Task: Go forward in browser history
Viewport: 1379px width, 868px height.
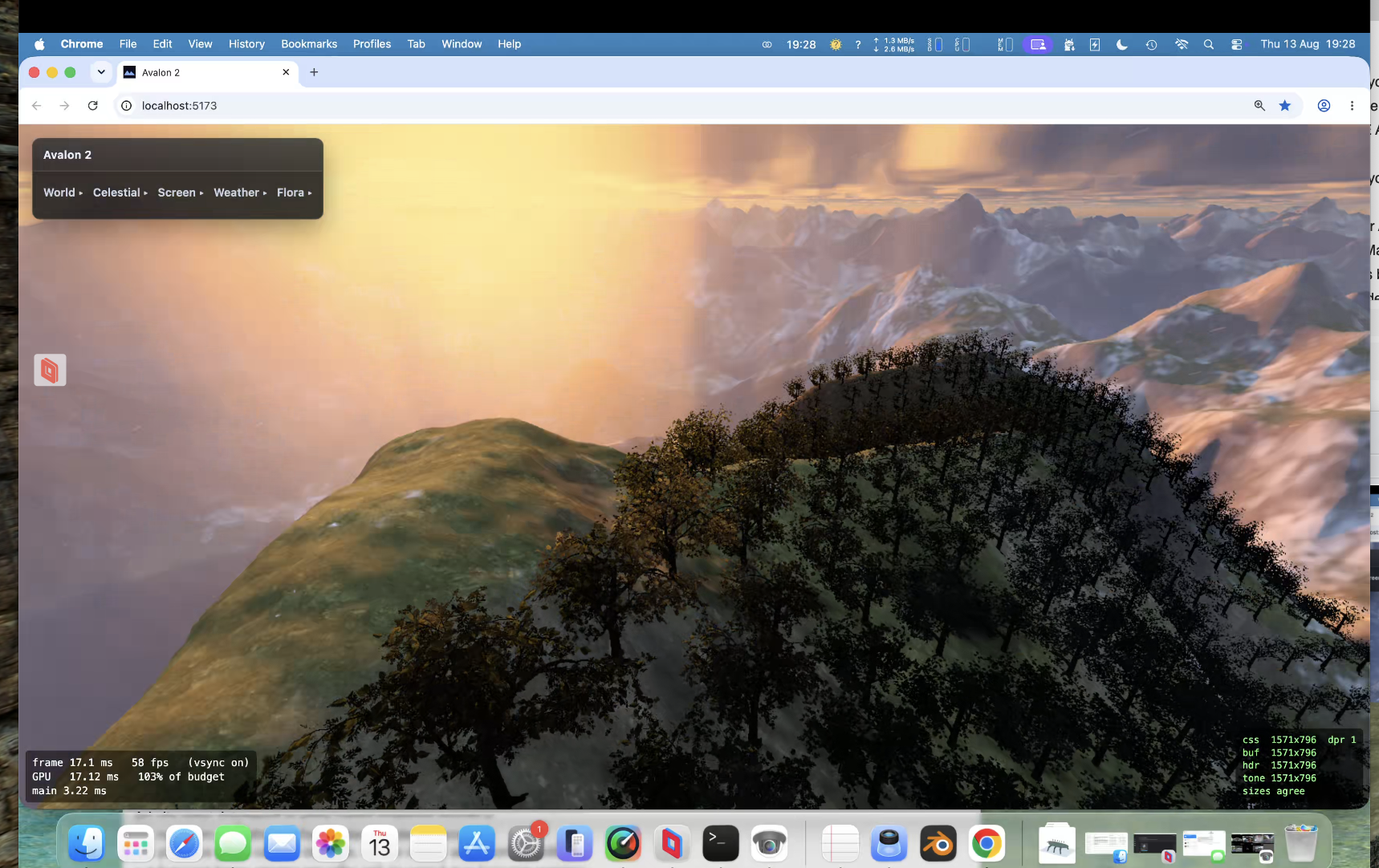Action: pos(64,106)
